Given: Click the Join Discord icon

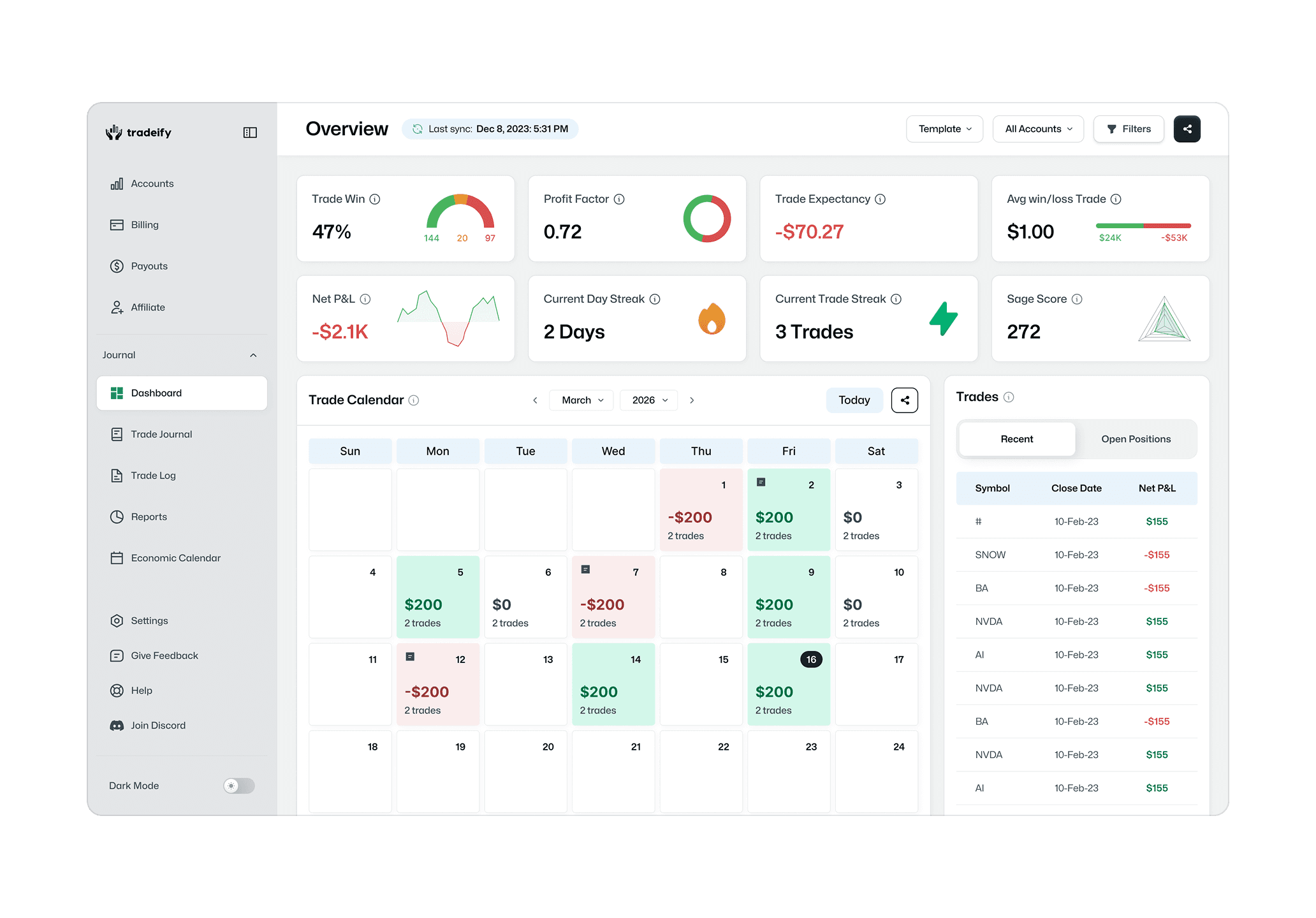Looking at the screenshot, I should pos(117,725).
